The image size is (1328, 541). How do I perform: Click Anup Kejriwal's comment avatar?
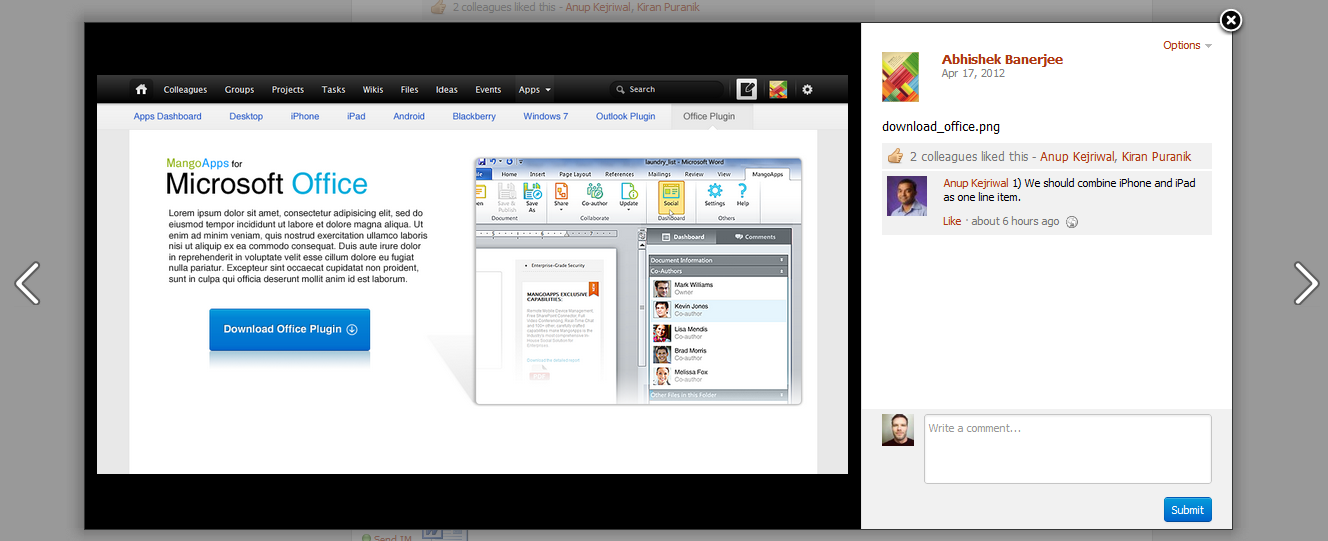point(907,195)
